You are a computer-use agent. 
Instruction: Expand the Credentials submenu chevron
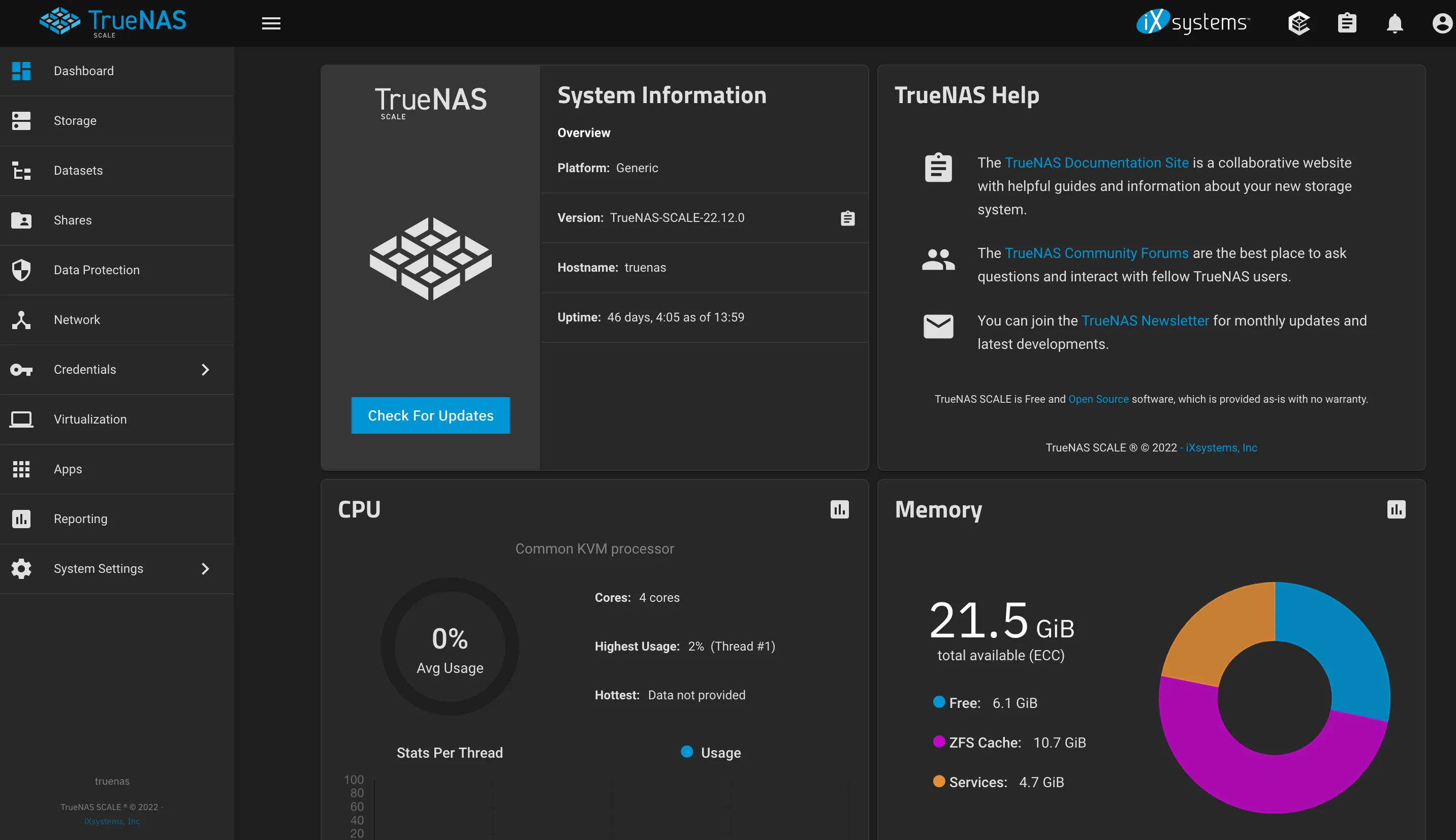pos(205,370)
